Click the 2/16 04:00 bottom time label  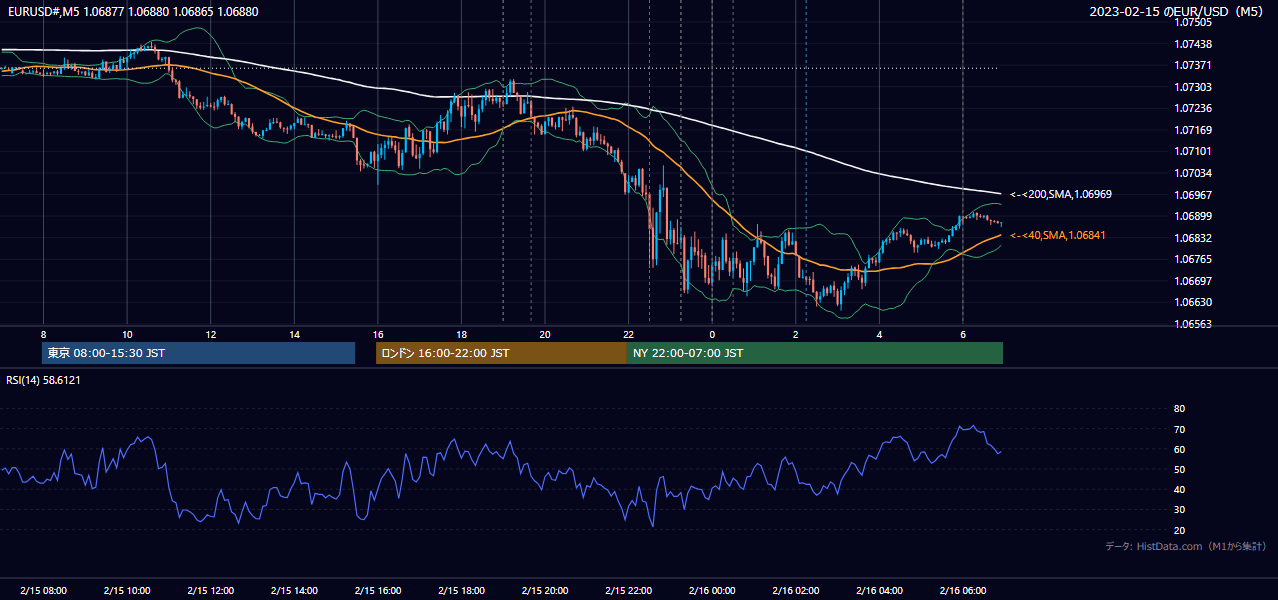point(879,591)
